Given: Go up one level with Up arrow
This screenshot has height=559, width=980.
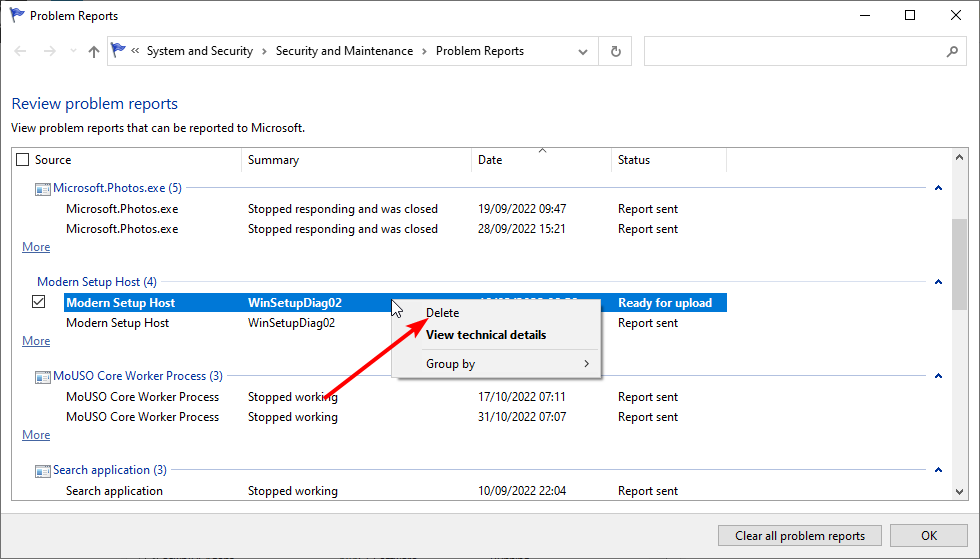Looking at the screenshot, I should 94,51.
